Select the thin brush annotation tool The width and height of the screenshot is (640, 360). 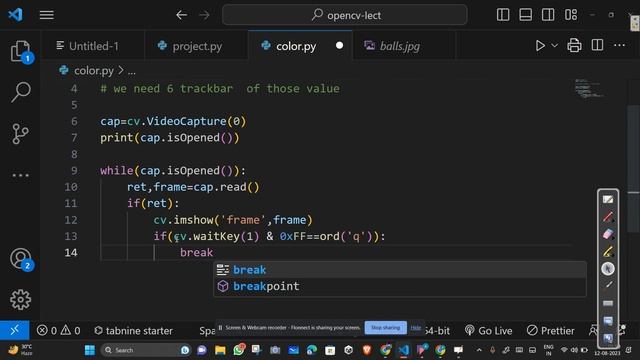(x=608, y=285)
